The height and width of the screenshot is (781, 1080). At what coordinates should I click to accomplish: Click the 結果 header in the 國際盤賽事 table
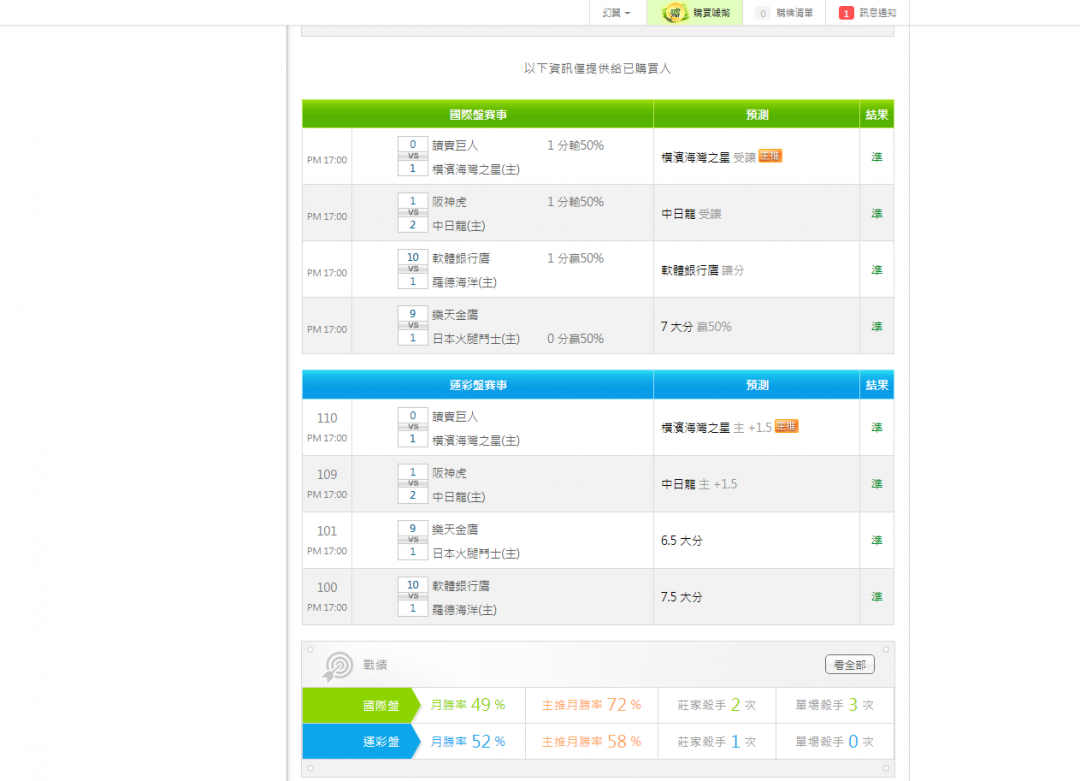pyautogui.click(x=877, y=114)
